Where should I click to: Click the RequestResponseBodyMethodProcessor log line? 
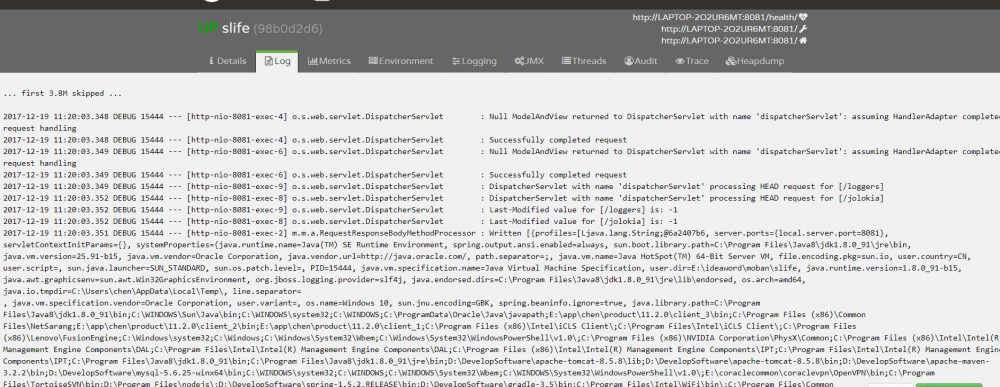tap(446, 233)
